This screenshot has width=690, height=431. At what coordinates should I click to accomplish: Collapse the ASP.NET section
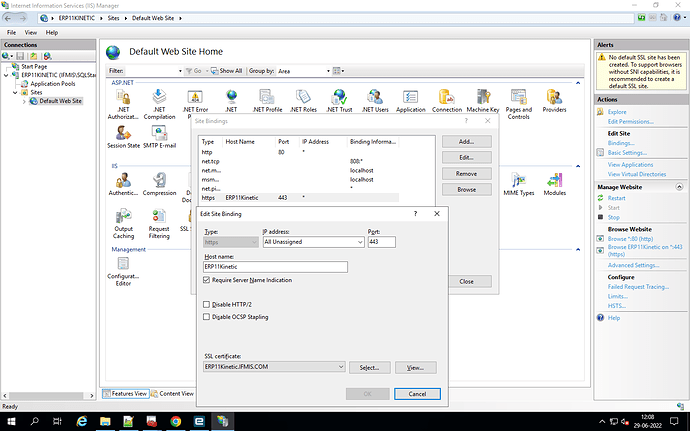pyautogui.click(x=578, y=83)
